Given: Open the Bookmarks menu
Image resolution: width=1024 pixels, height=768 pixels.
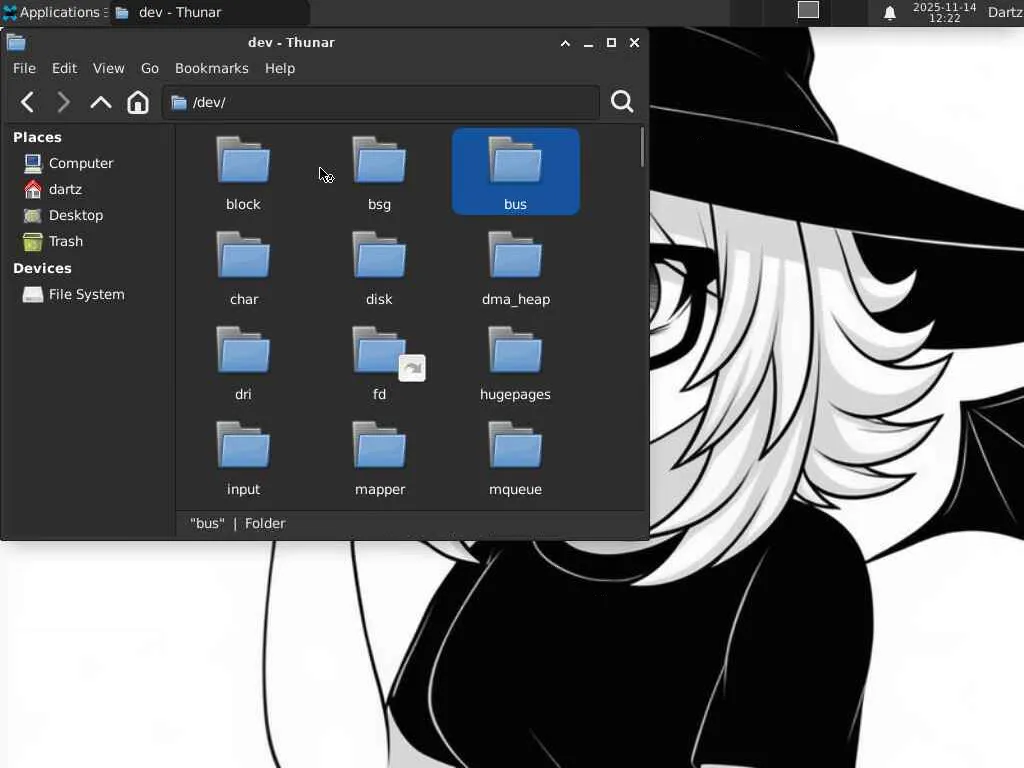Looking at the screenshot, I should pyautogui.click(x=212, y=69).
